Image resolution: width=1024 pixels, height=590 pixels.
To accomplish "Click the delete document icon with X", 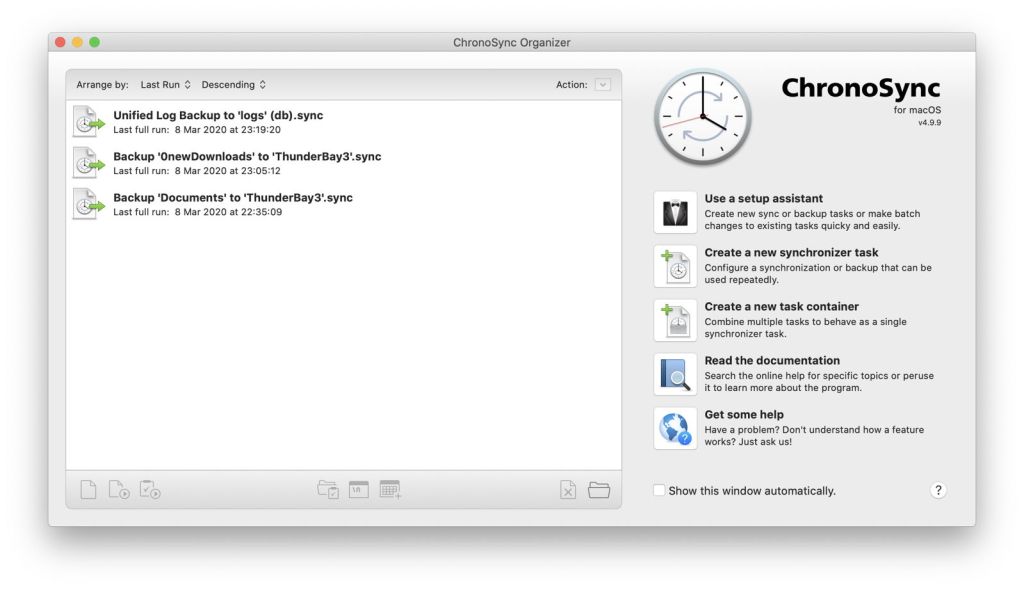I will coord(568,490).
